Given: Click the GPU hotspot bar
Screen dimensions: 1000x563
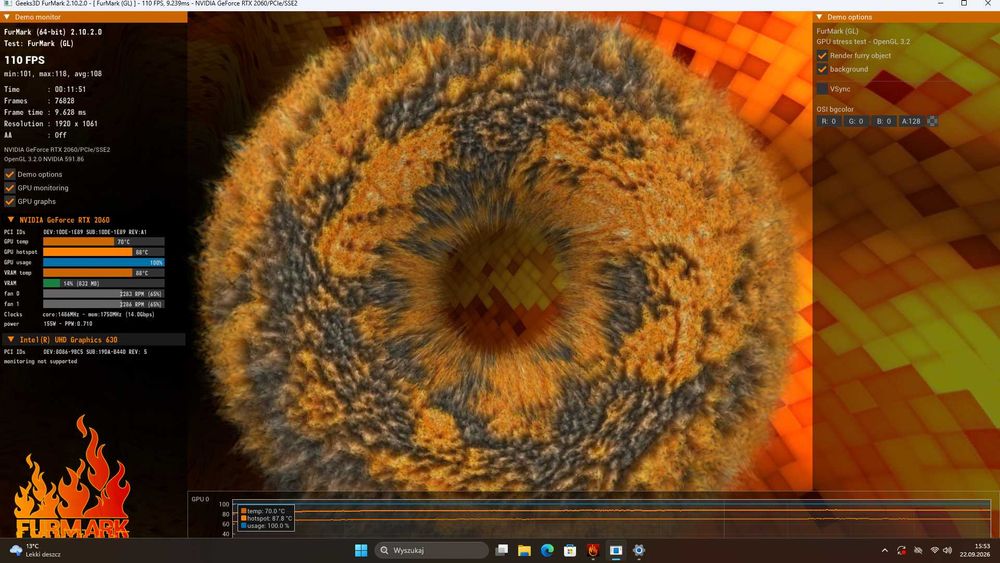Looking at the screenshot, I should pyautogui.click(x=103, y=252).
